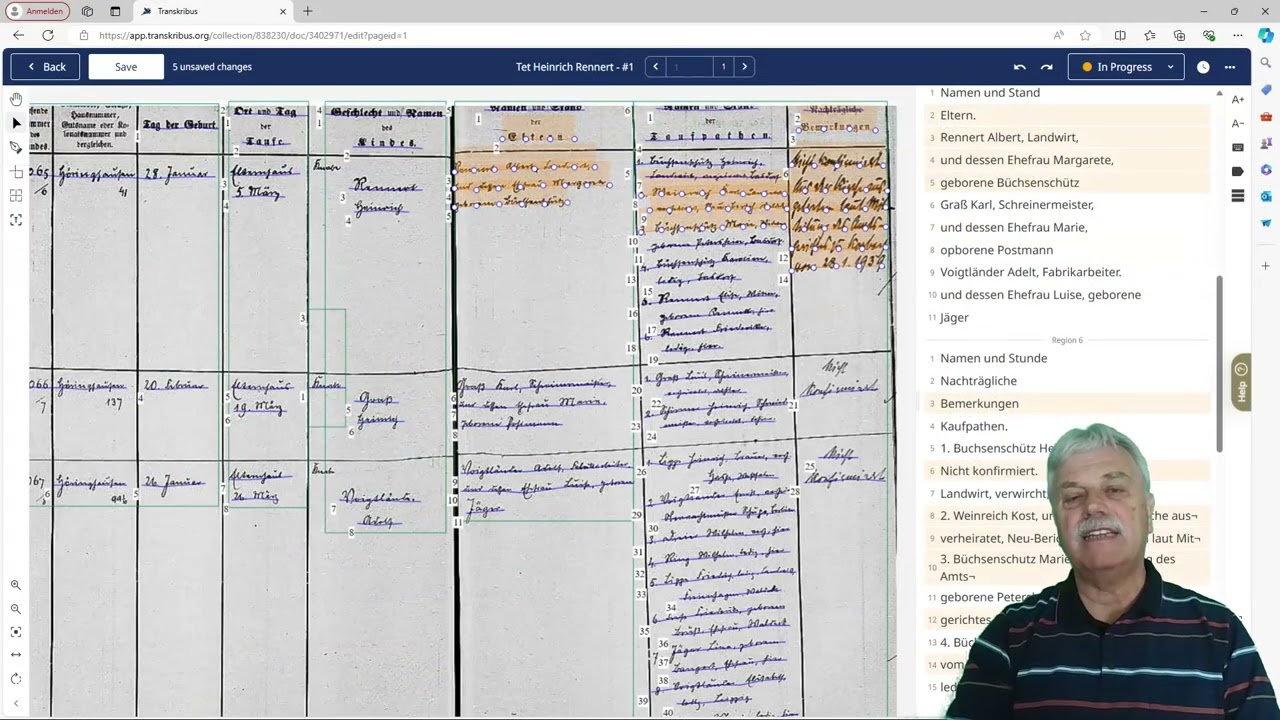Fit image to width
Screen dimensions: 1280x720
(16, 655)
